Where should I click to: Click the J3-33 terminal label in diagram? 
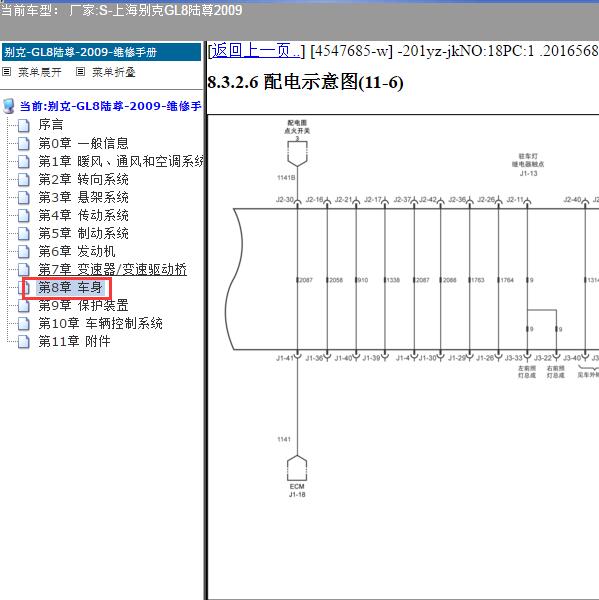pyautogui.click(x=513, y=358)
